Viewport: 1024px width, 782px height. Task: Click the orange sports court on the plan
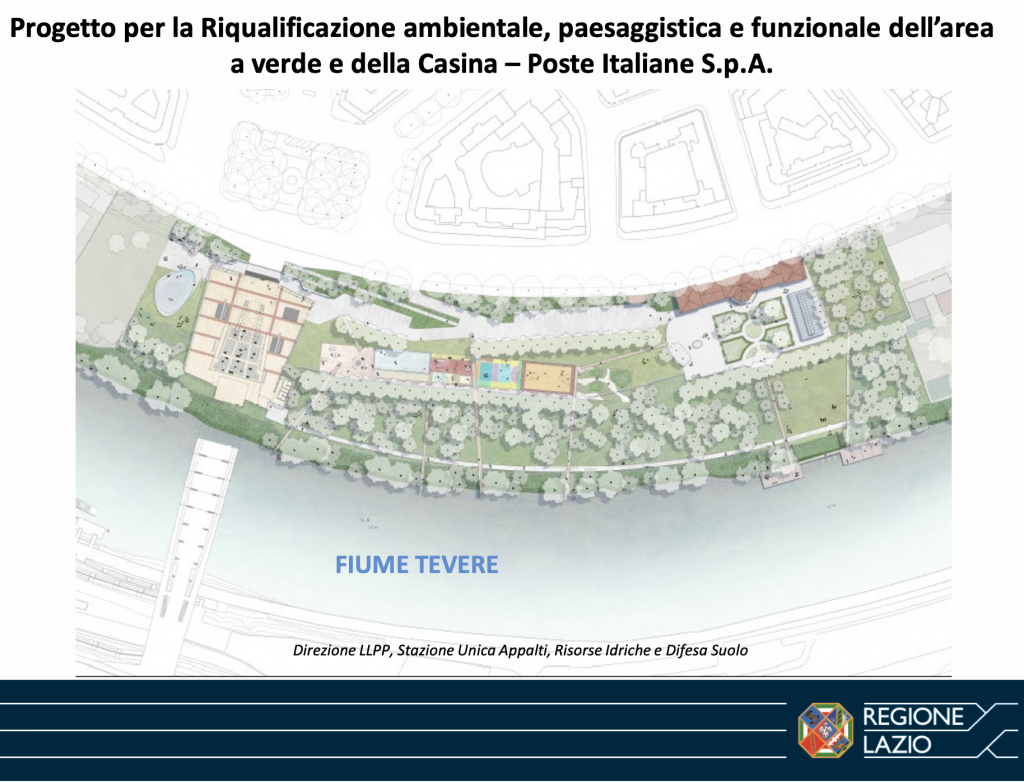tap(548, 378)
